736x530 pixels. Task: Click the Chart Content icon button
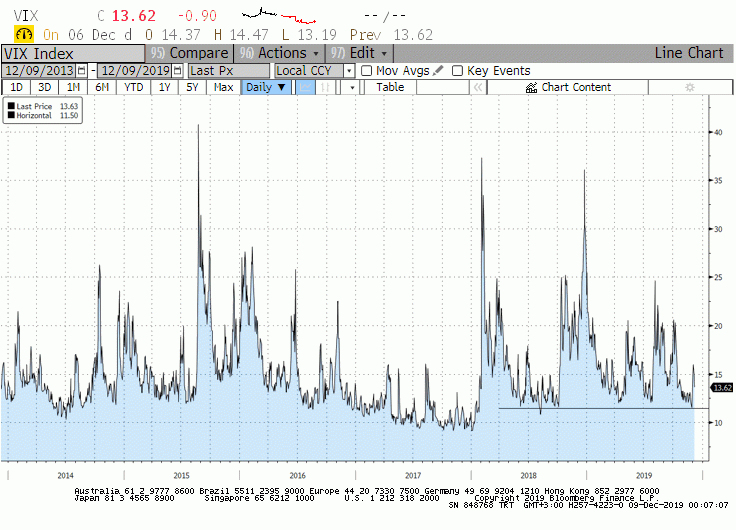(x=568, y=87)
